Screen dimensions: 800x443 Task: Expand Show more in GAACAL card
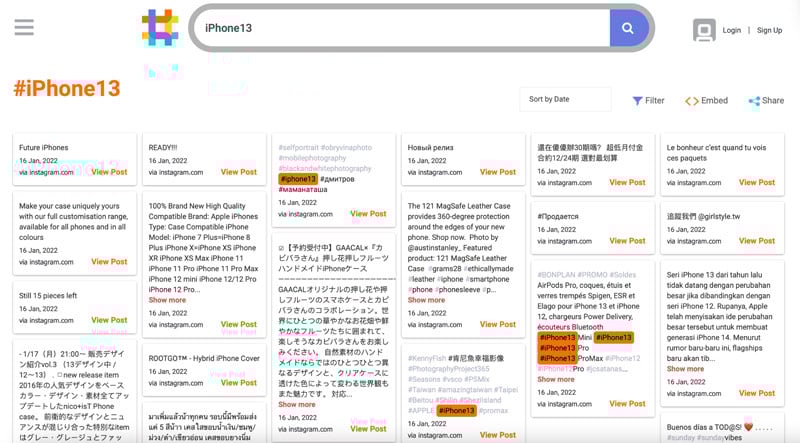tap(297, 405)
